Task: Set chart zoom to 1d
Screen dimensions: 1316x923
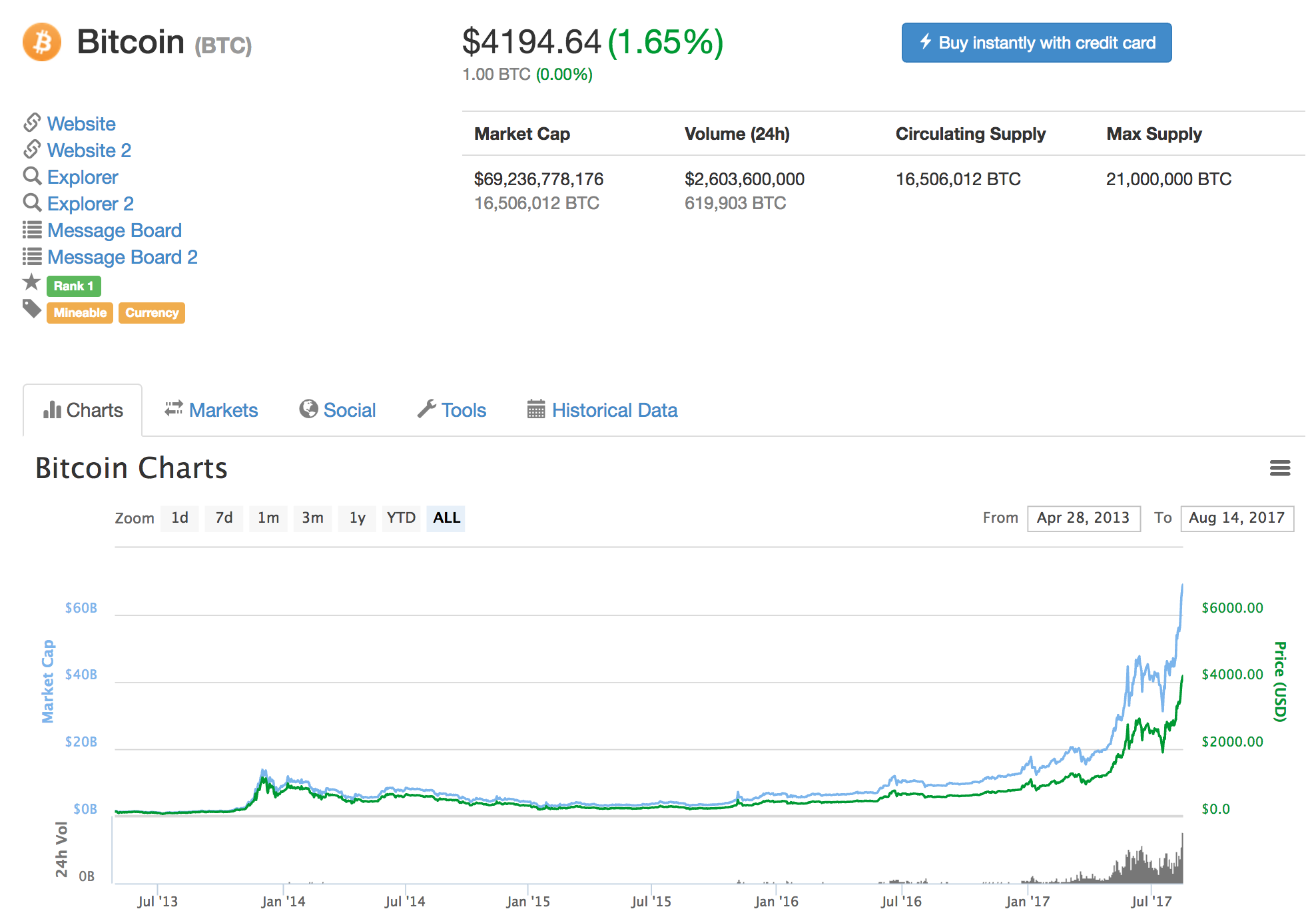Action: point(180,518)
